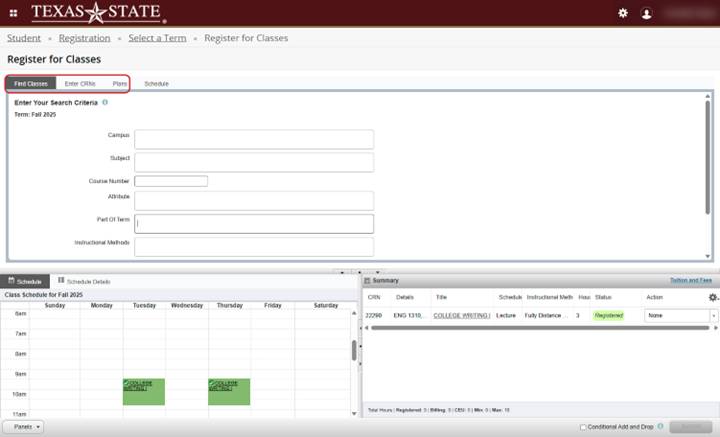Open the Action dropdown for ENG 1310

[681, 315]
